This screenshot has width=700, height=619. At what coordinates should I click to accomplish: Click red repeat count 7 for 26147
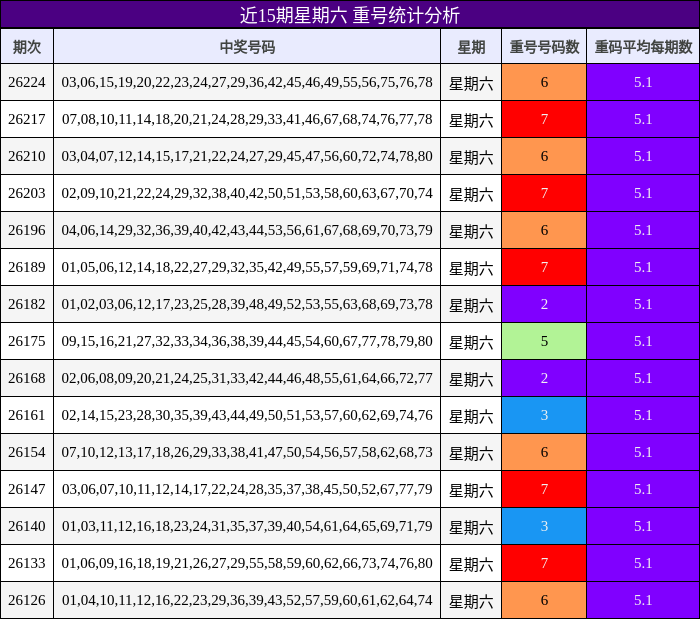(x=544, y=490)
